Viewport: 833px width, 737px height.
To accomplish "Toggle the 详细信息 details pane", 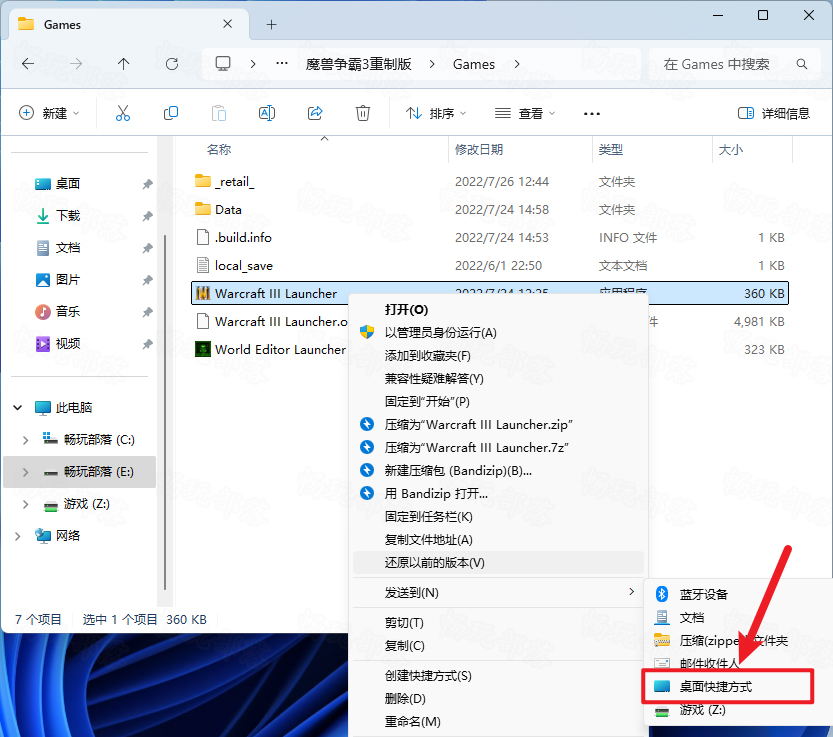I will pyautogui.click(x=774, y=113).
